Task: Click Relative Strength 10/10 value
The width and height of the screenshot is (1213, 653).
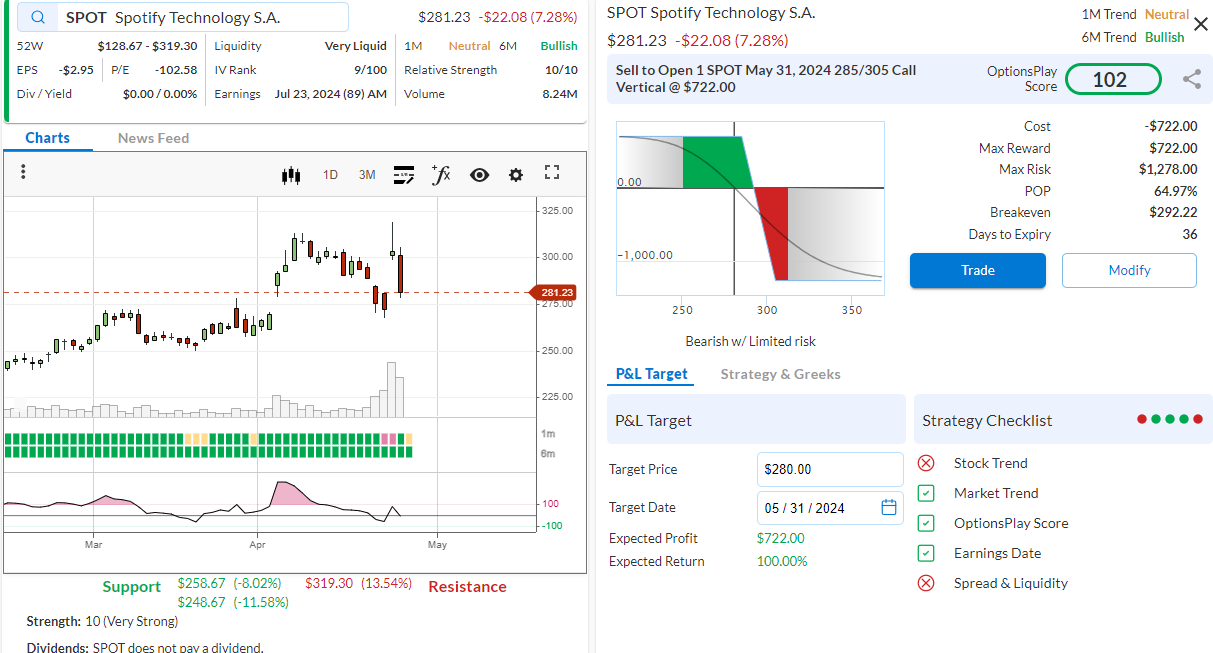Action: (x=561, y=70)
